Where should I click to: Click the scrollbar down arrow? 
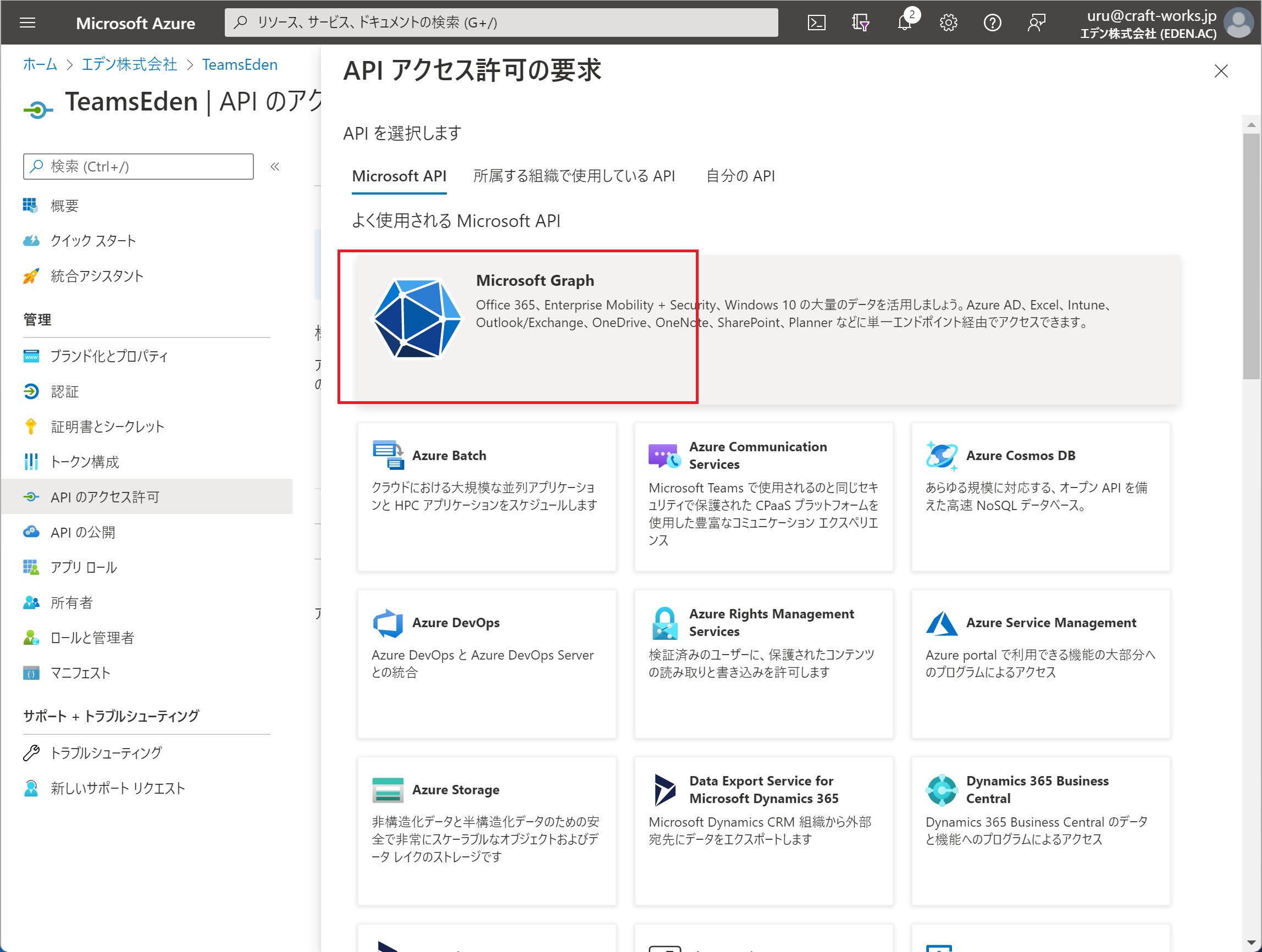(x=1251, y=942)
